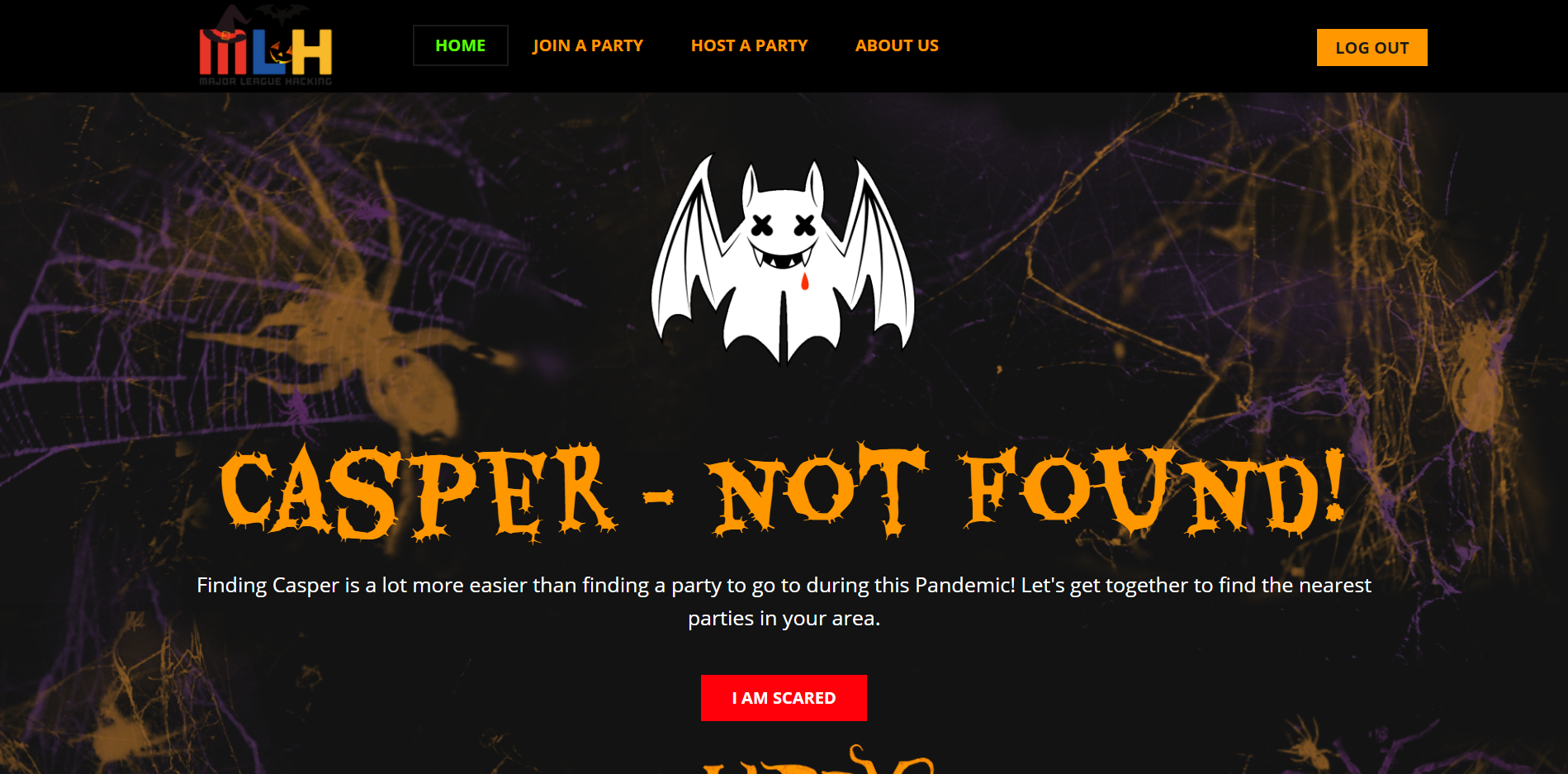1568x774 pixels.
Task: Click the bat's red blood drop
Action: click(805, 282)
